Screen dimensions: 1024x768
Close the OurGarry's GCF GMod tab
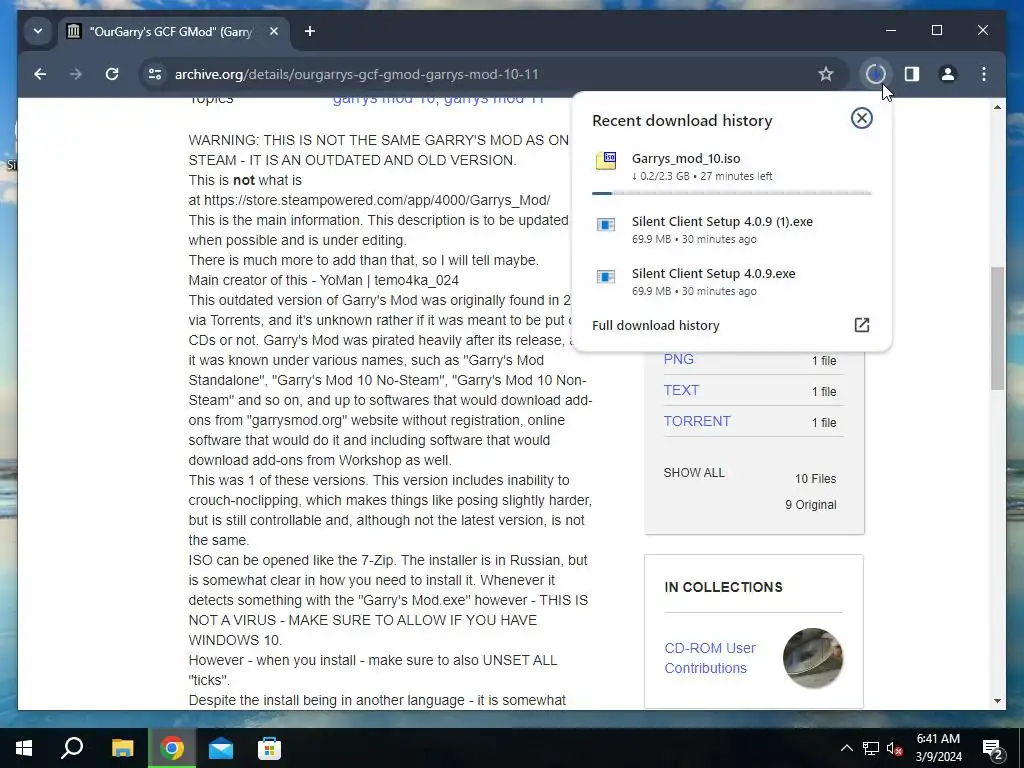tap(274, 31)
